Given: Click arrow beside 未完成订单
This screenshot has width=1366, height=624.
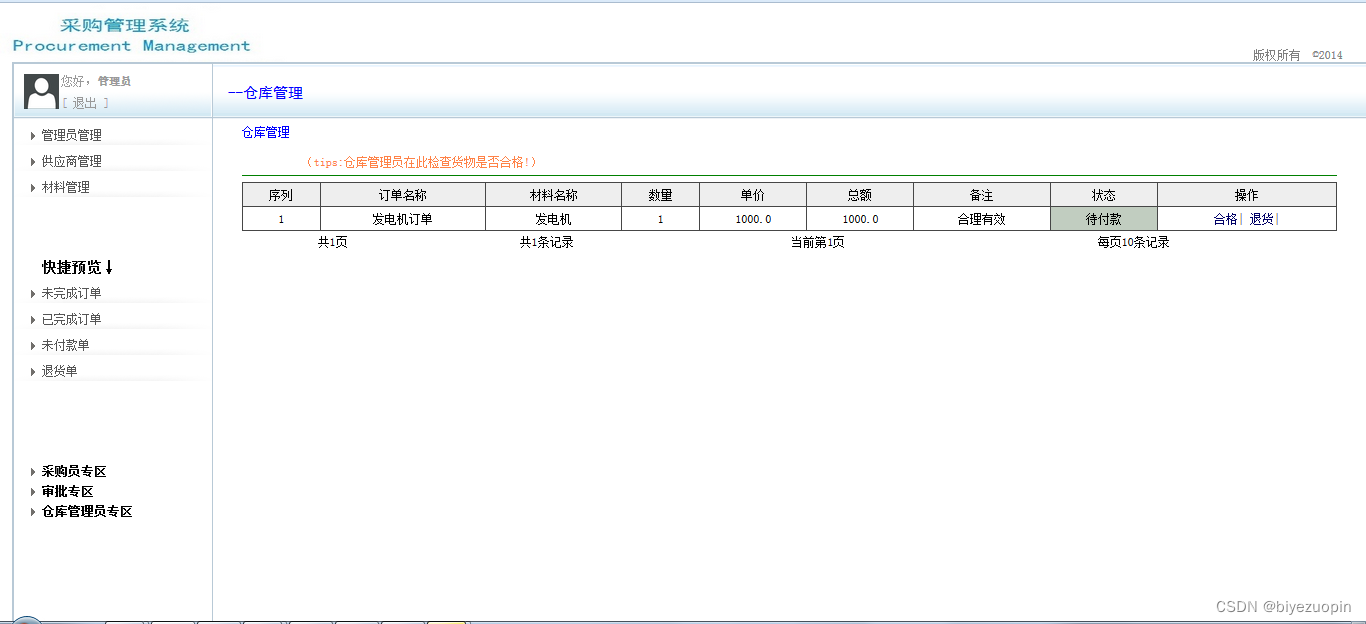Looking at the screenshot, I should [33, 294].
